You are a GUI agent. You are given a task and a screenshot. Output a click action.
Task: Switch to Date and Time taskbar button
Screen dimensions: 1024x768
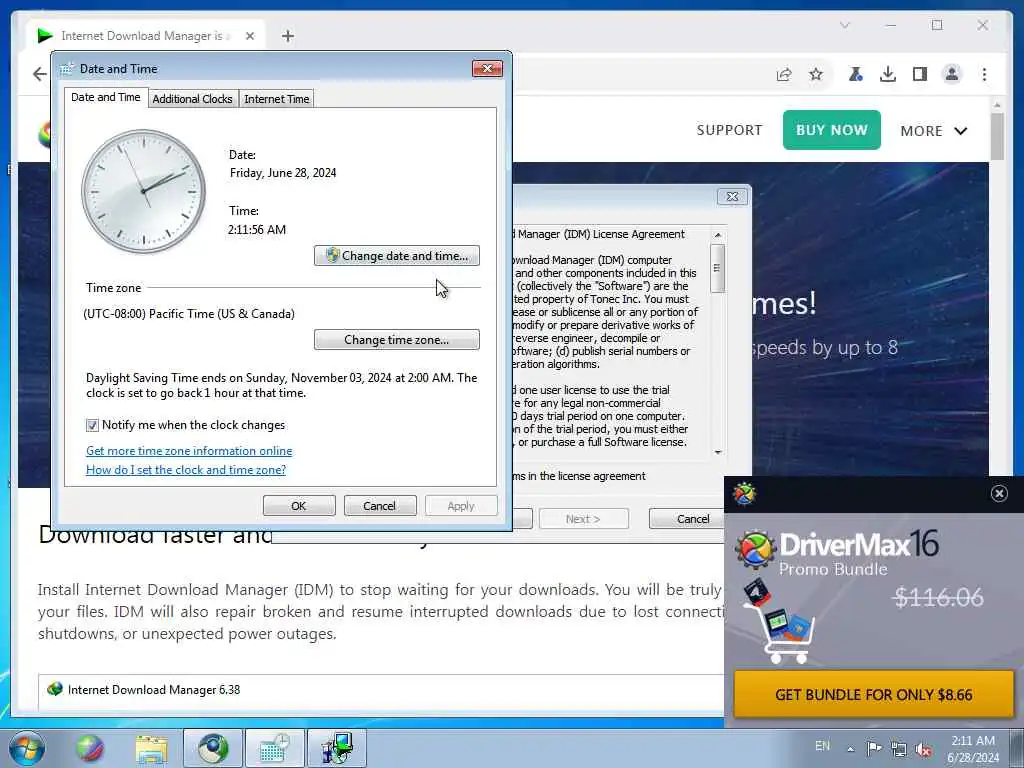click(274, 748)
